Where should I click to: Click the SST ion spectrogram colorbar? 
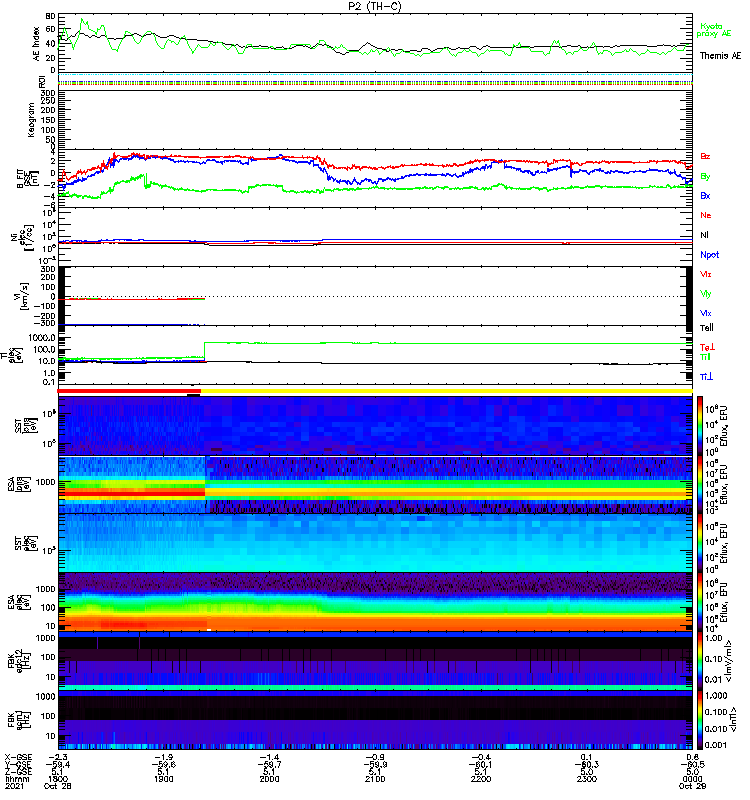tap(700, 425)
